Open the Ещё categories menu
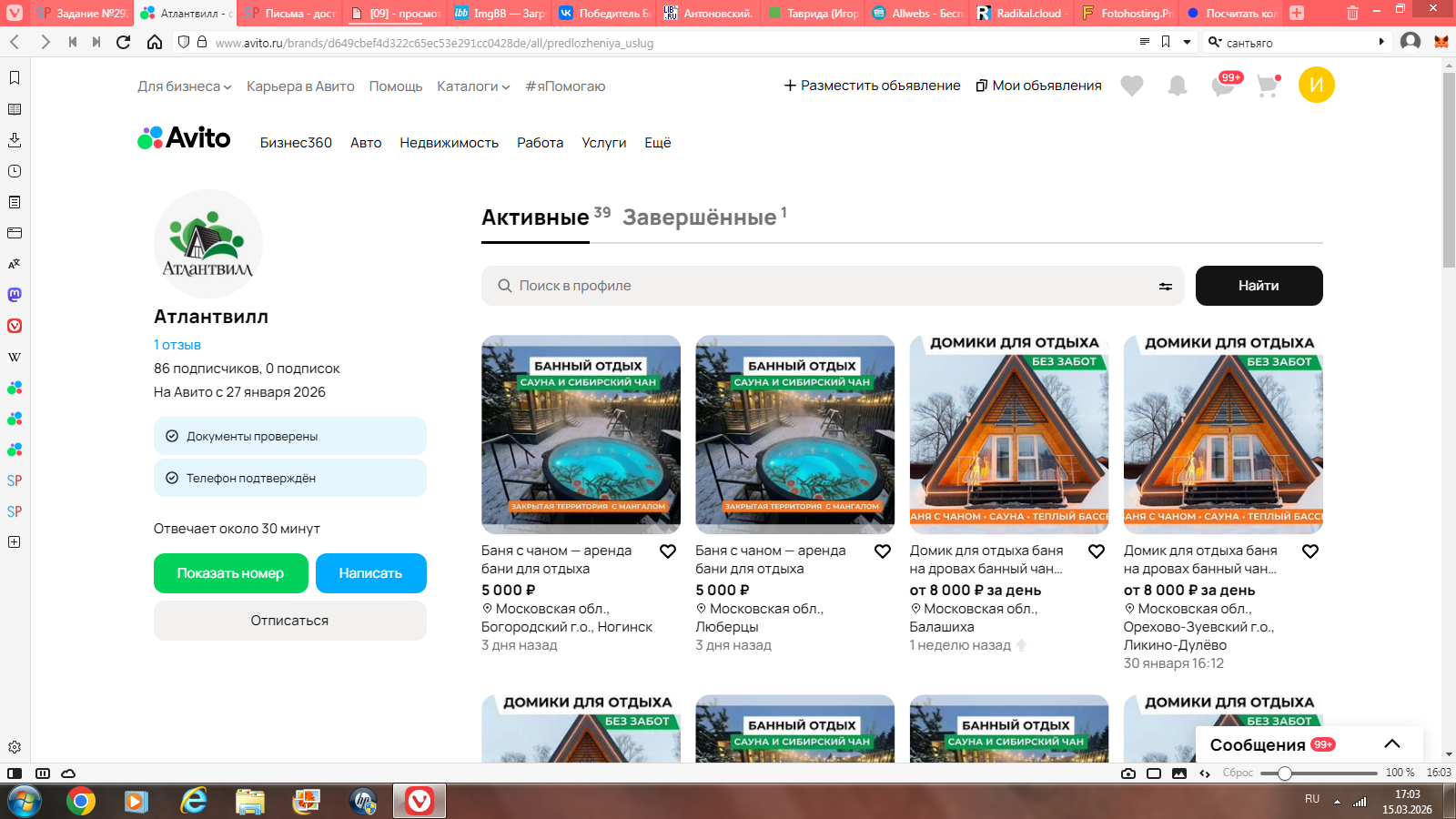 (658, 143)
